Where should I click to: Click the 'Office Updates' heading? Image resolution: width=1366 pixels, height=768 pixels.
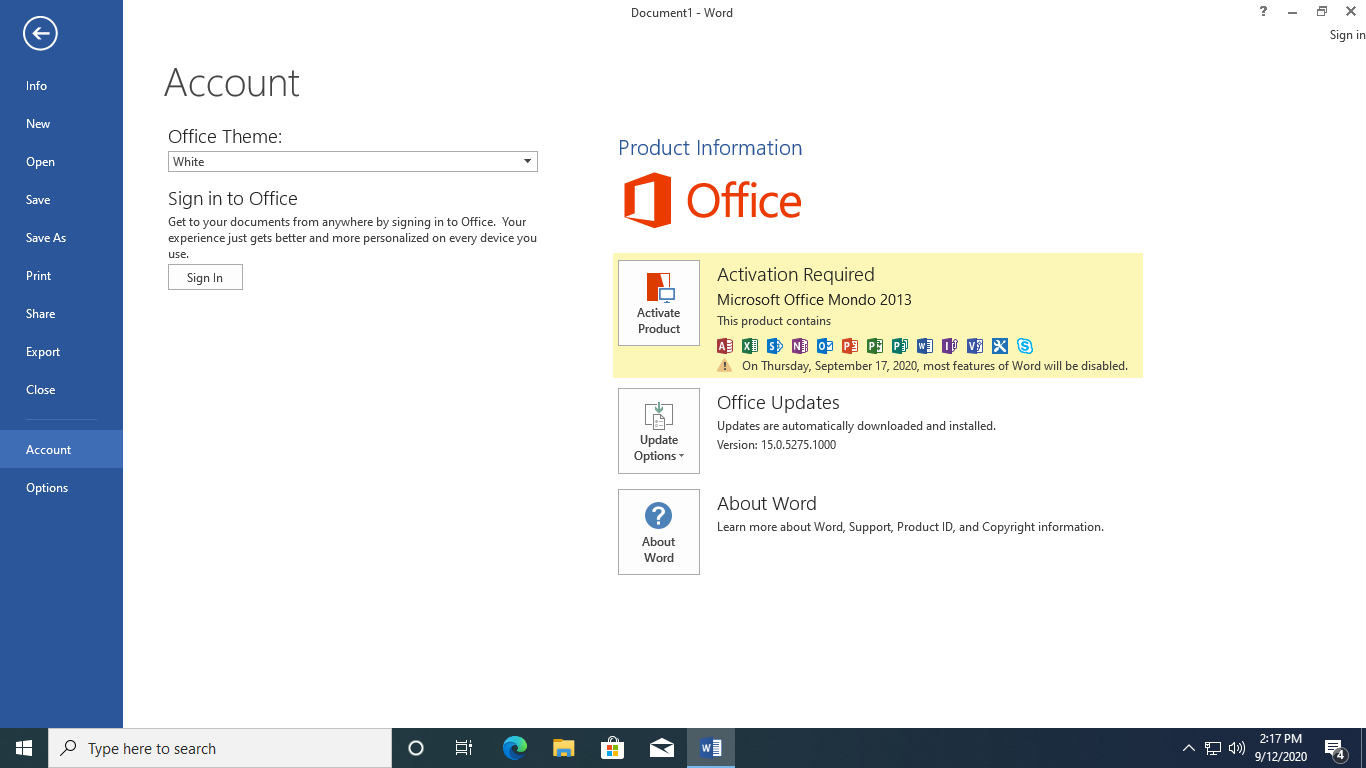tap(778, 402)
